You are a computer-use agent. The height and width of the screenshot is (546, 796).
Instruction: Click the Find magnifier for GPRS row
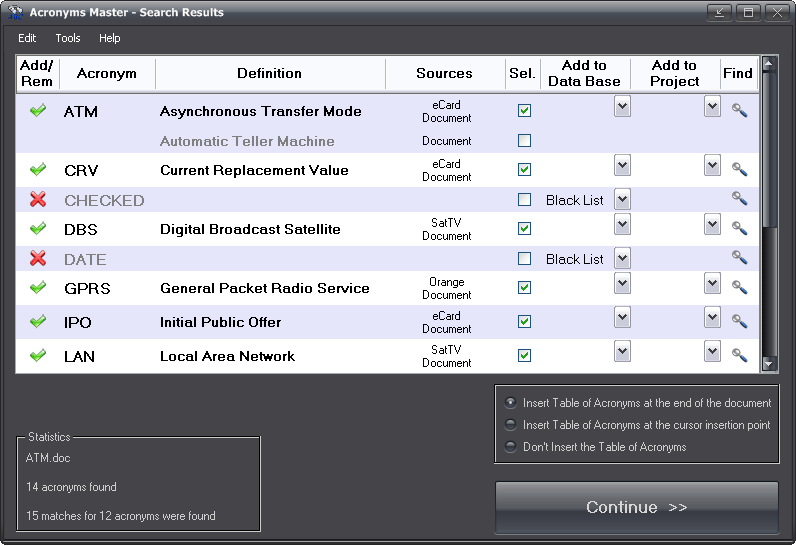(x=739, y=287)
